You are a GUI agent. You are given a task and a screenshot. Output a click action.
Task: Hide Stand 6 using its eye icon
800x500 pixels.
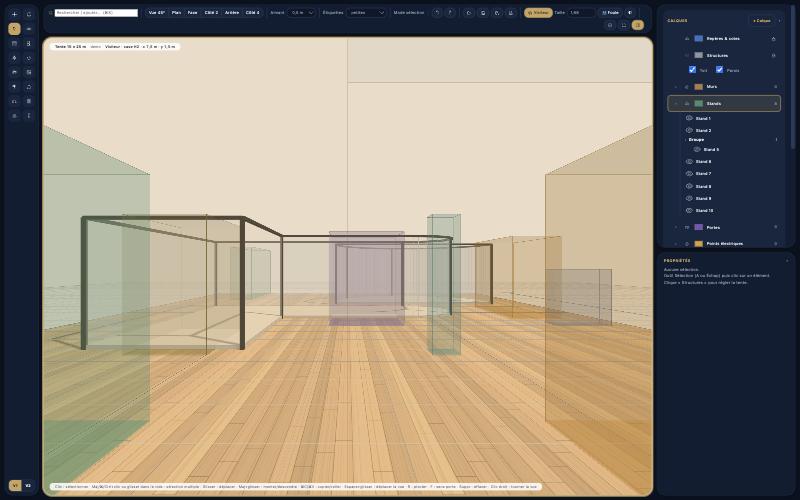click(x=689, y=161)
